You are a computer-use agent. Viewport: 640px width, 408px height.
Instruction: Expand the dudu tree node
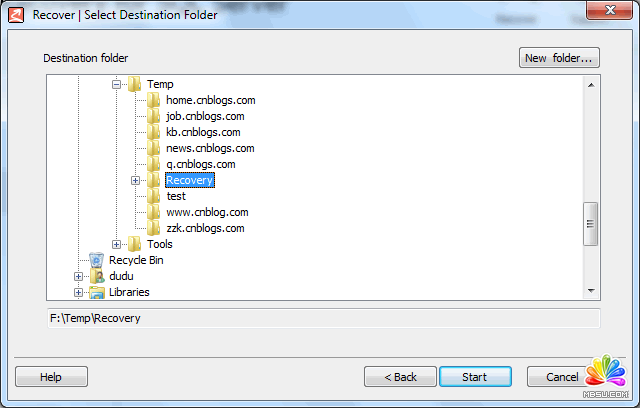coord(79,276)
